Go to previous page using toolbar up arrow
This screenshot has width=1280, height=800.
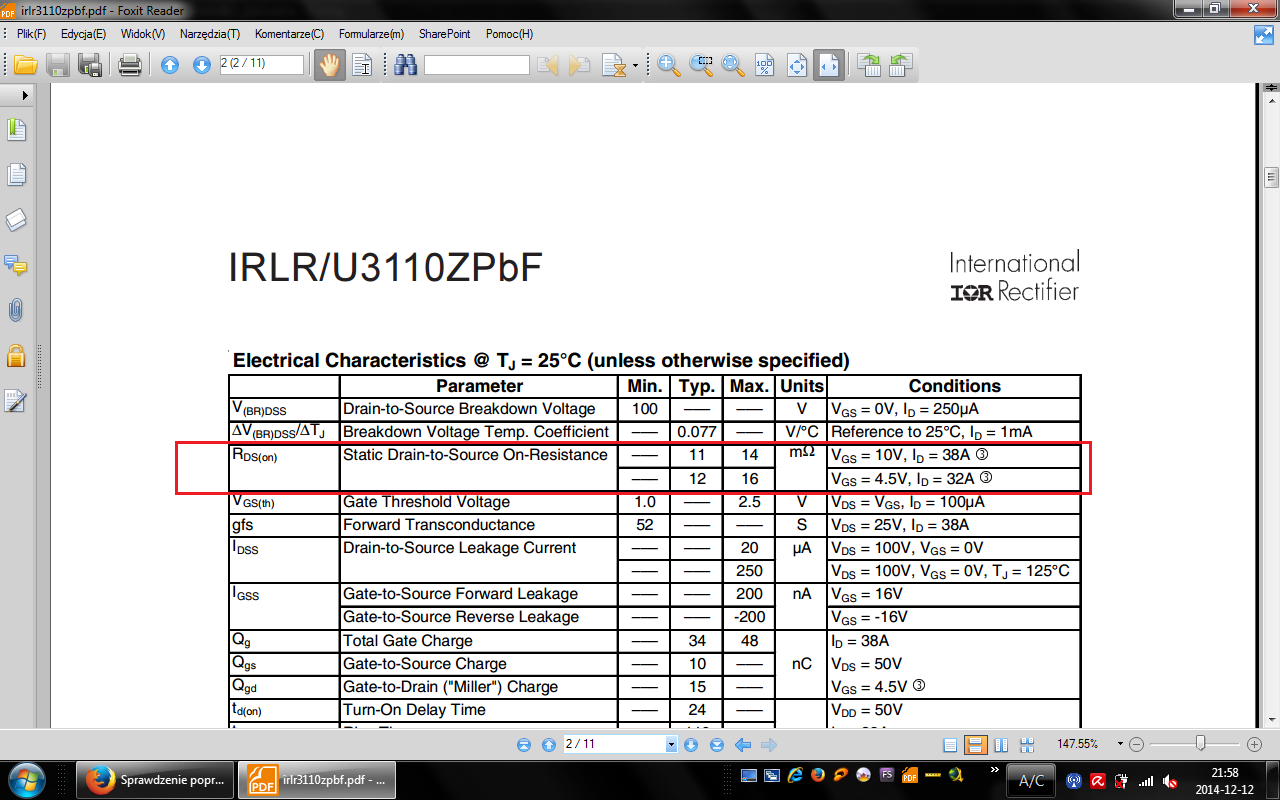170,66
